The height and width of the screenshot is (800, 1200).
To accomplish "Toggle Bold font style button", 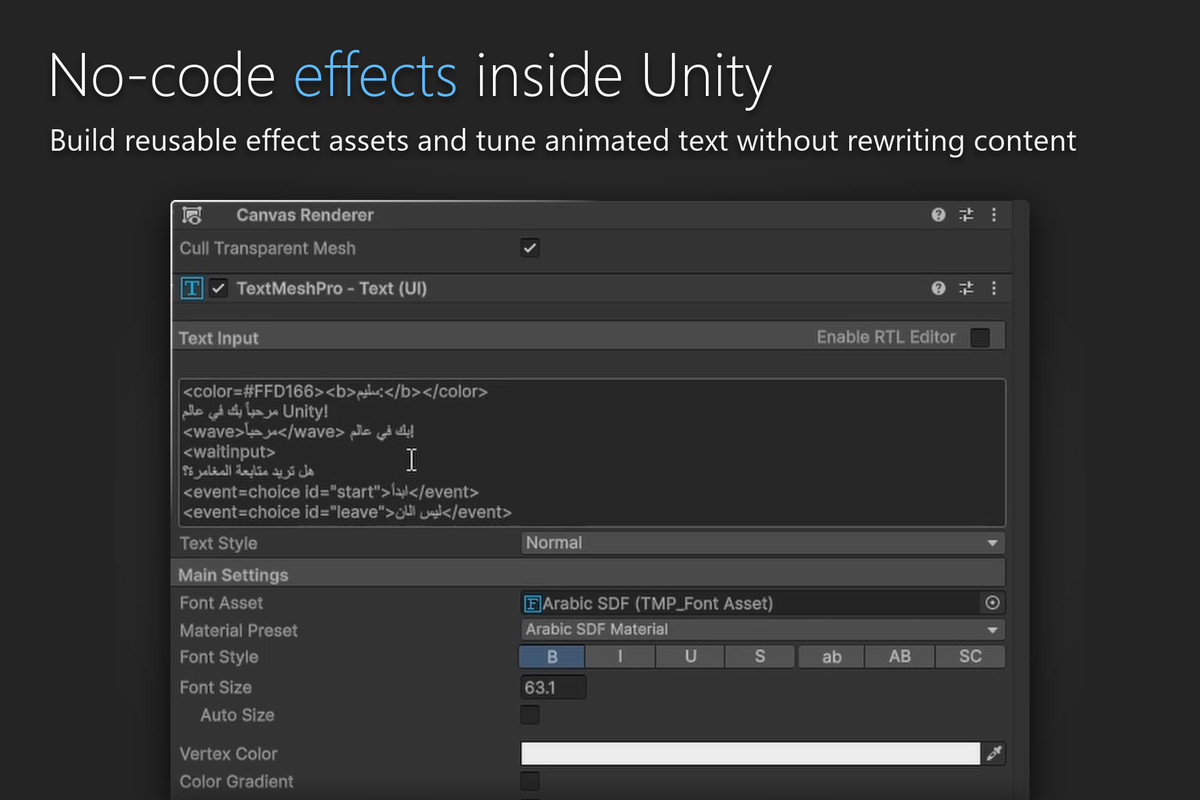I will [551, 657].
